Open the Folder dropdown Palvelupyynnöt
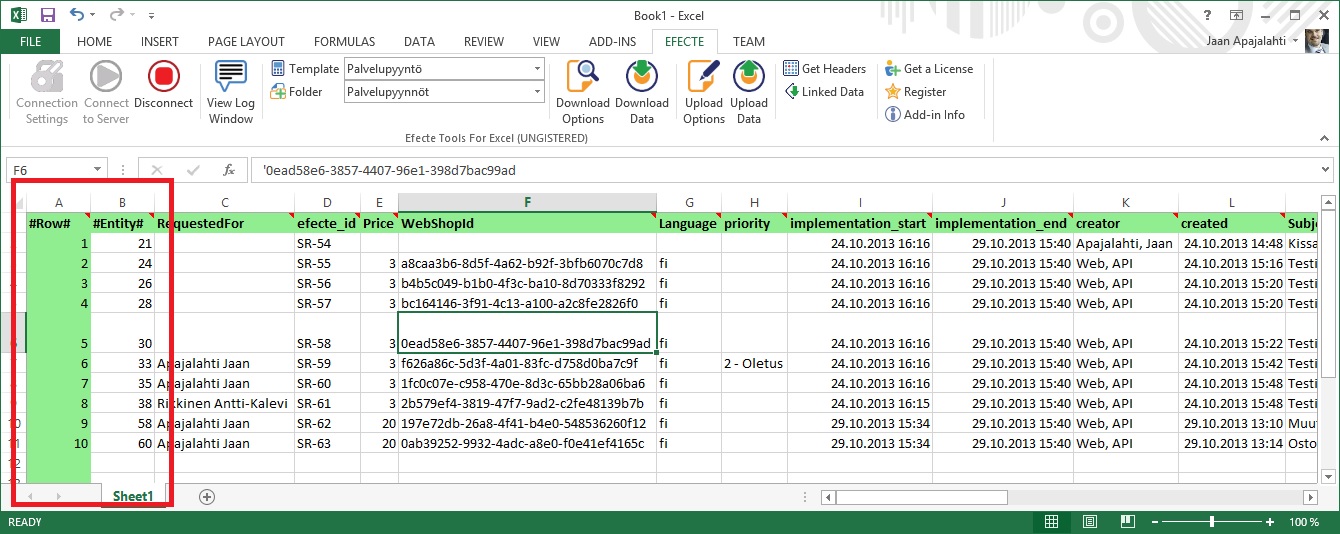1340x534 pixels. click(x=537, y=92)
